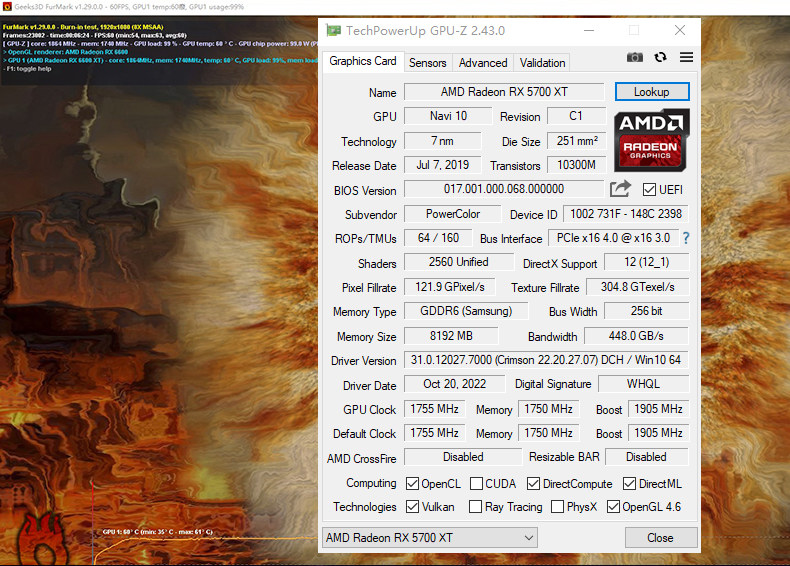Click the AMD Radeon Graphics logo
The width and height of the screenshot is (790, 566).
tap(651, 141)
